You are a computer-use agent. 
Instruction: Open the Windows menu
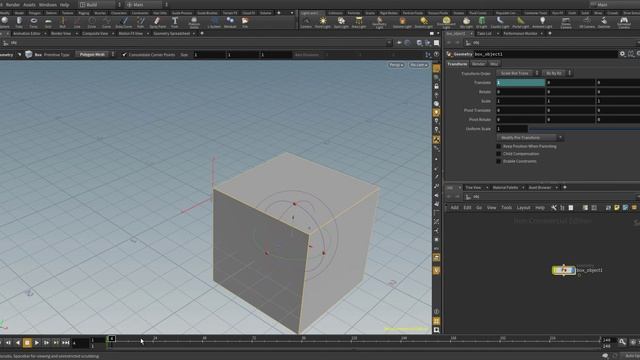(48, 4)
